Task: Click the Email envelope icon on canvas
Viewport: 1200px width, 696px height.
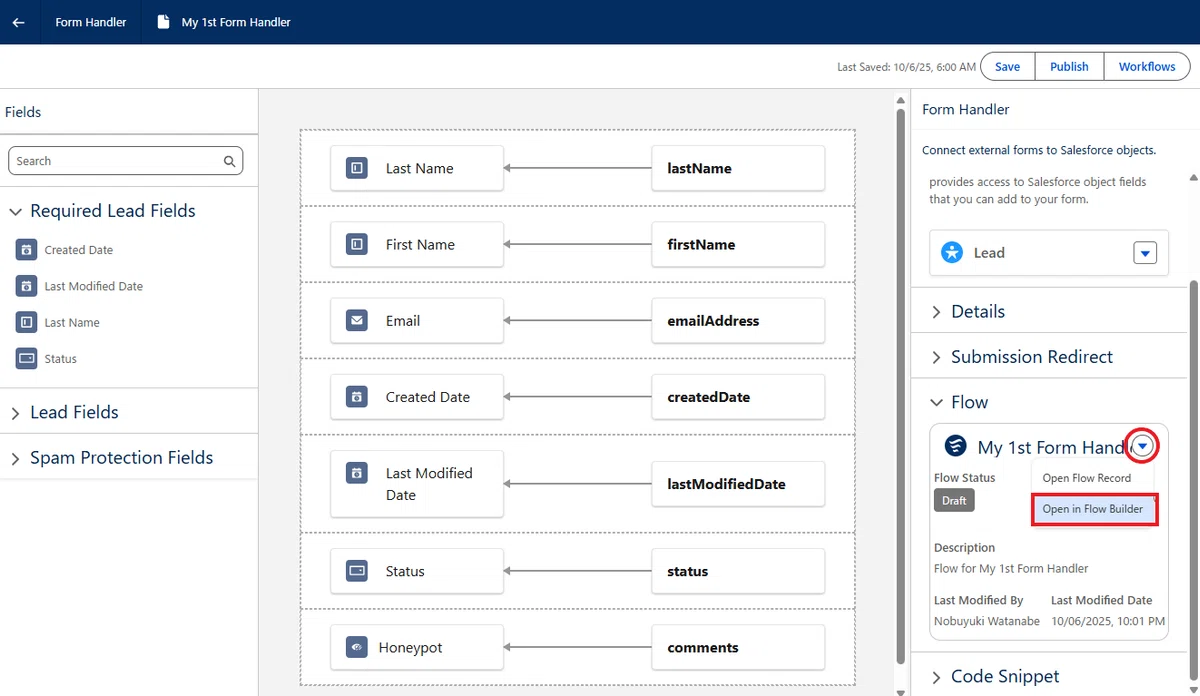Action: (x=356, y=321)
